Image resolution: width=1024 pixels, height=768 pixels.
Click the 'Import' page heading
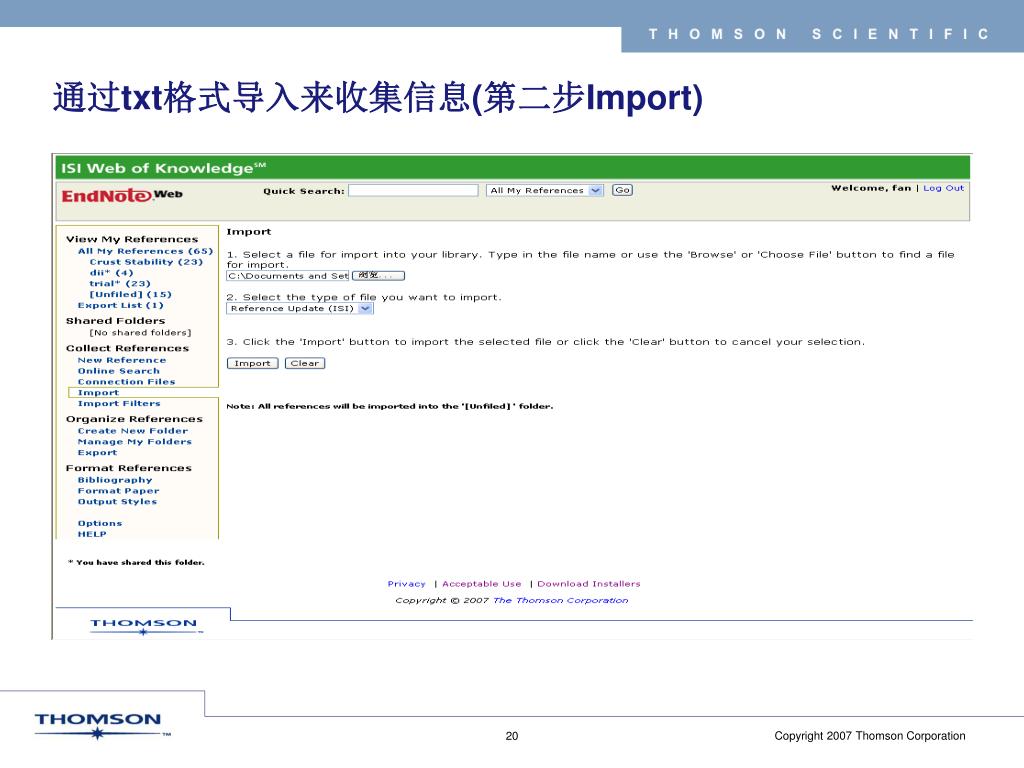[x=249, y=232]
